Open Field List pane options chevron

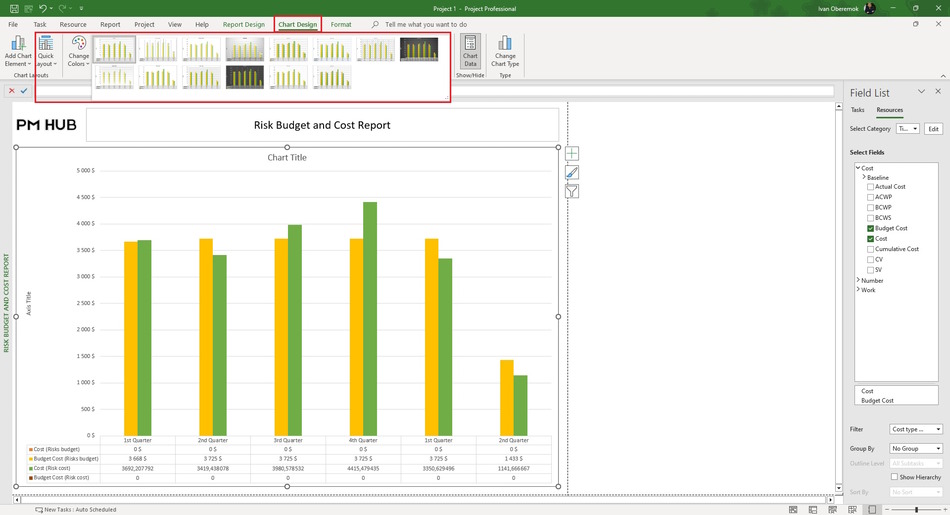click(922, 91)
